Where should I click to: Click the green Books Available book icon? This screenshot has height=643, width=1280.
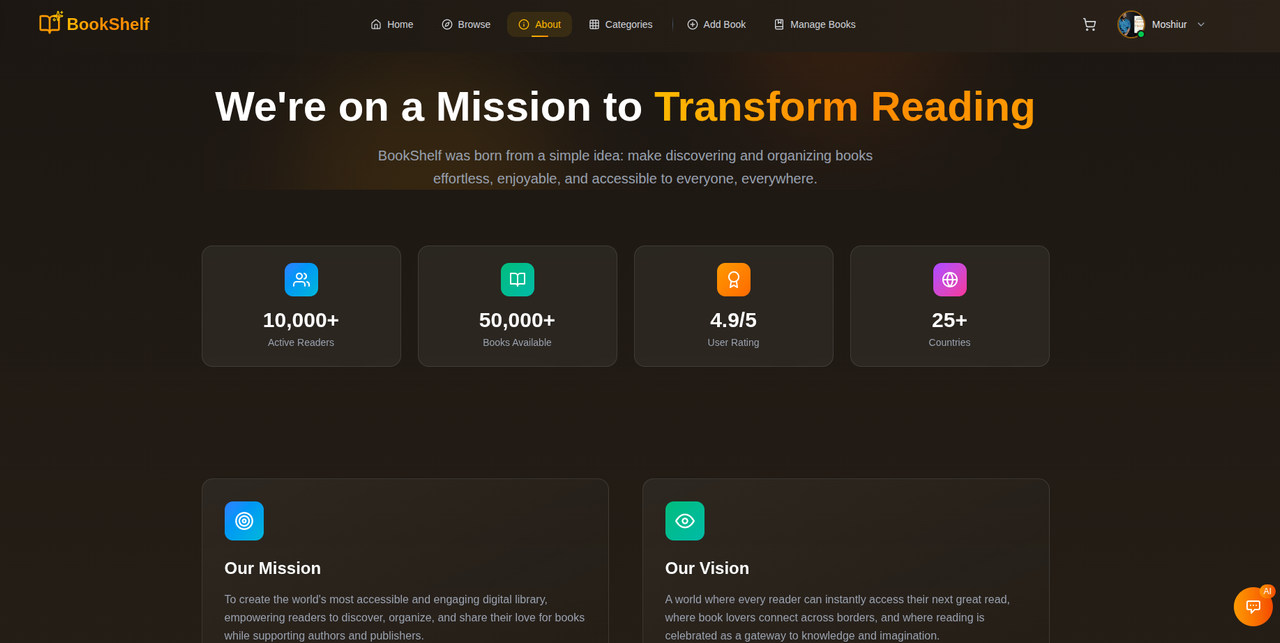point(517,280)
